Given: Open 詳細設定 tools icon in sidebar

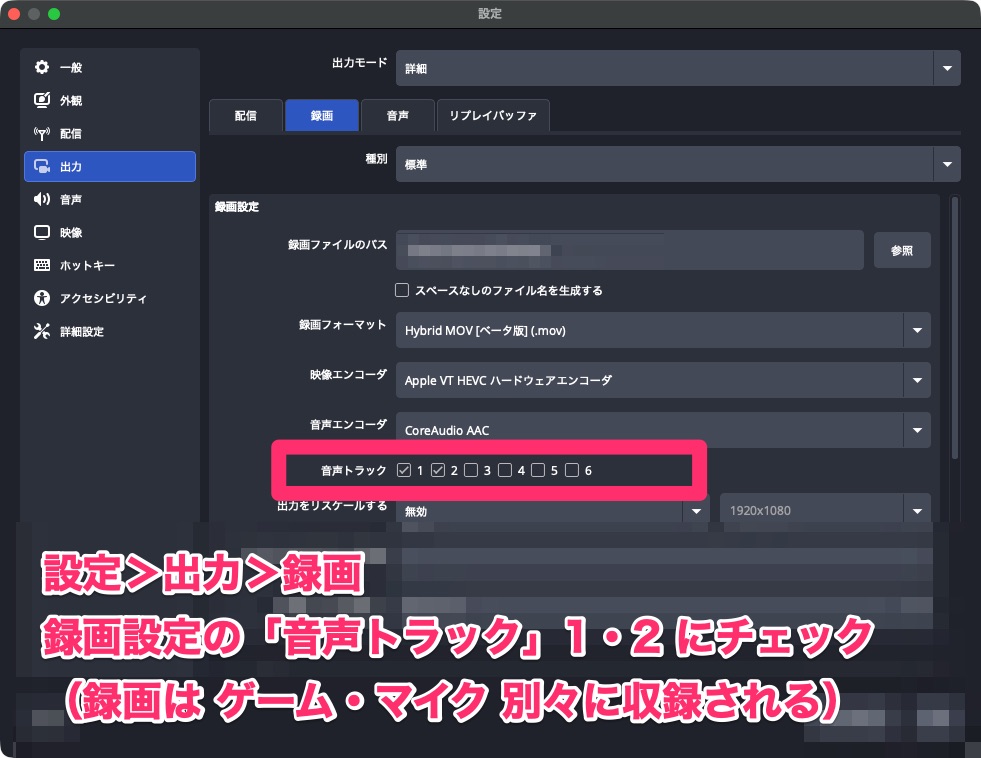Looking at the screenshot, I should (x=42, y=331).
